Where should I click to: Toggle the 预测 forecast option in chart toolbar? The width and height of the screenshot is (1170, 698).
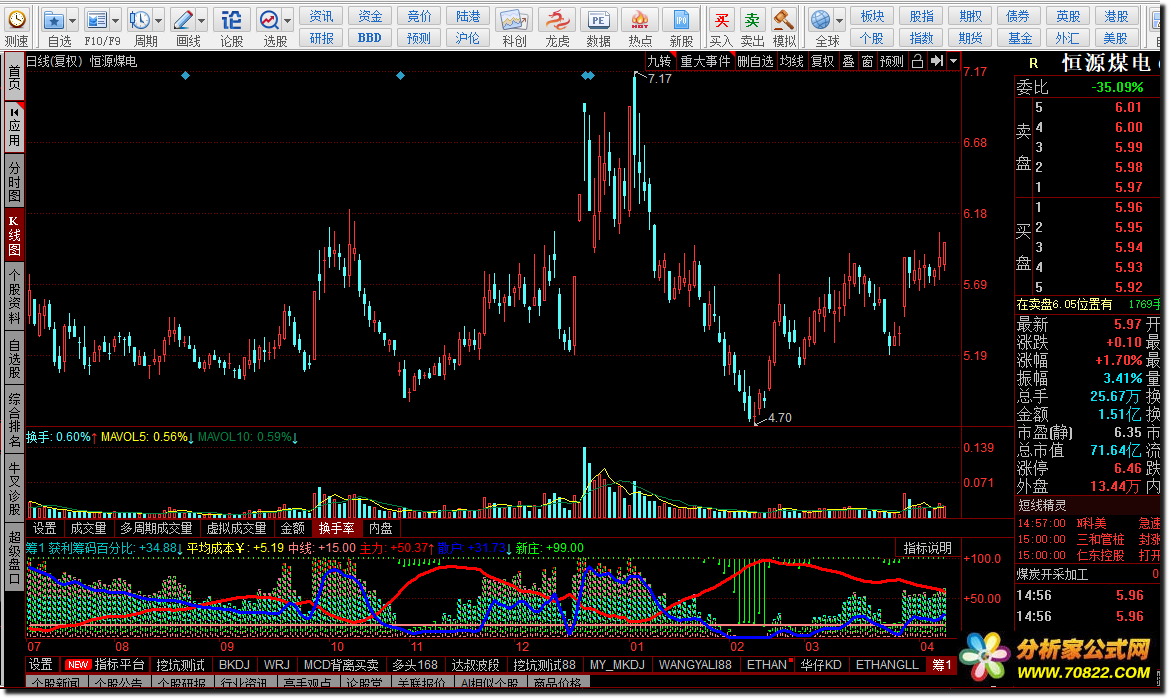(x=892, y=61)
